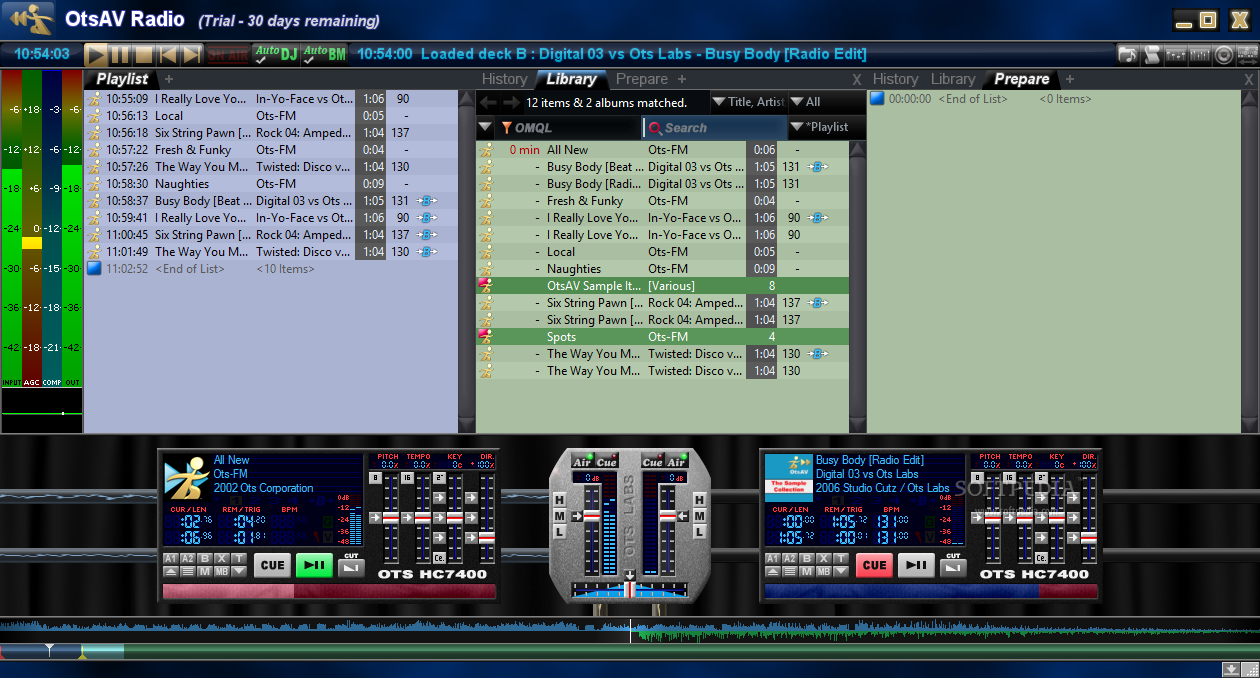This screenshot has width=1260, height=678.
Task: Toggle play/pause on left deck A
Action: [x=313, y=565]
